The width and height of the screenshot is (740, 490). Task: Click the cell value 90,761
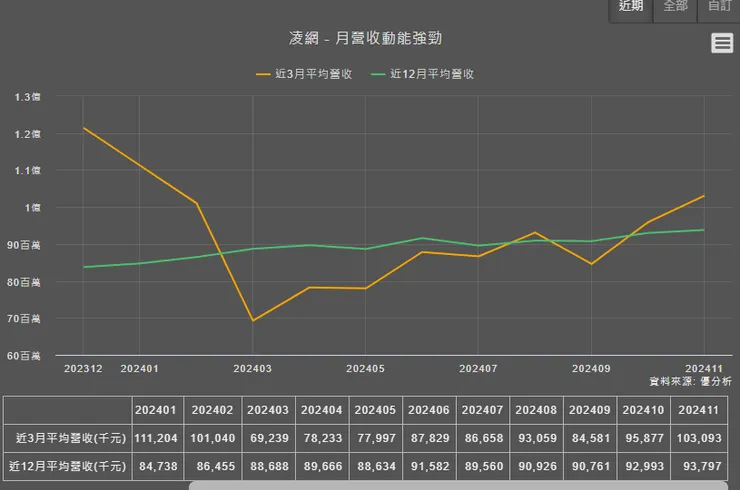[x=591, y=466]
